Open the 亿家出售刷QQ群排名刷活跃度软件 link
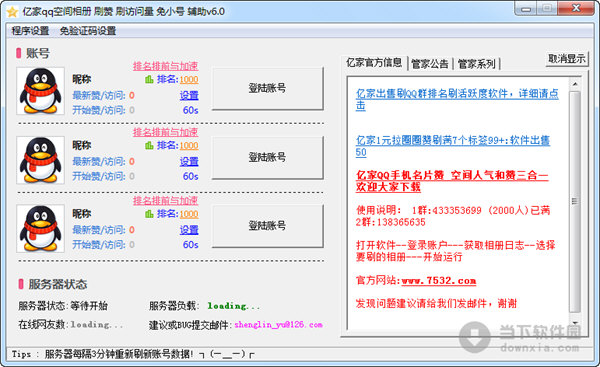 [x=457, y=99]
